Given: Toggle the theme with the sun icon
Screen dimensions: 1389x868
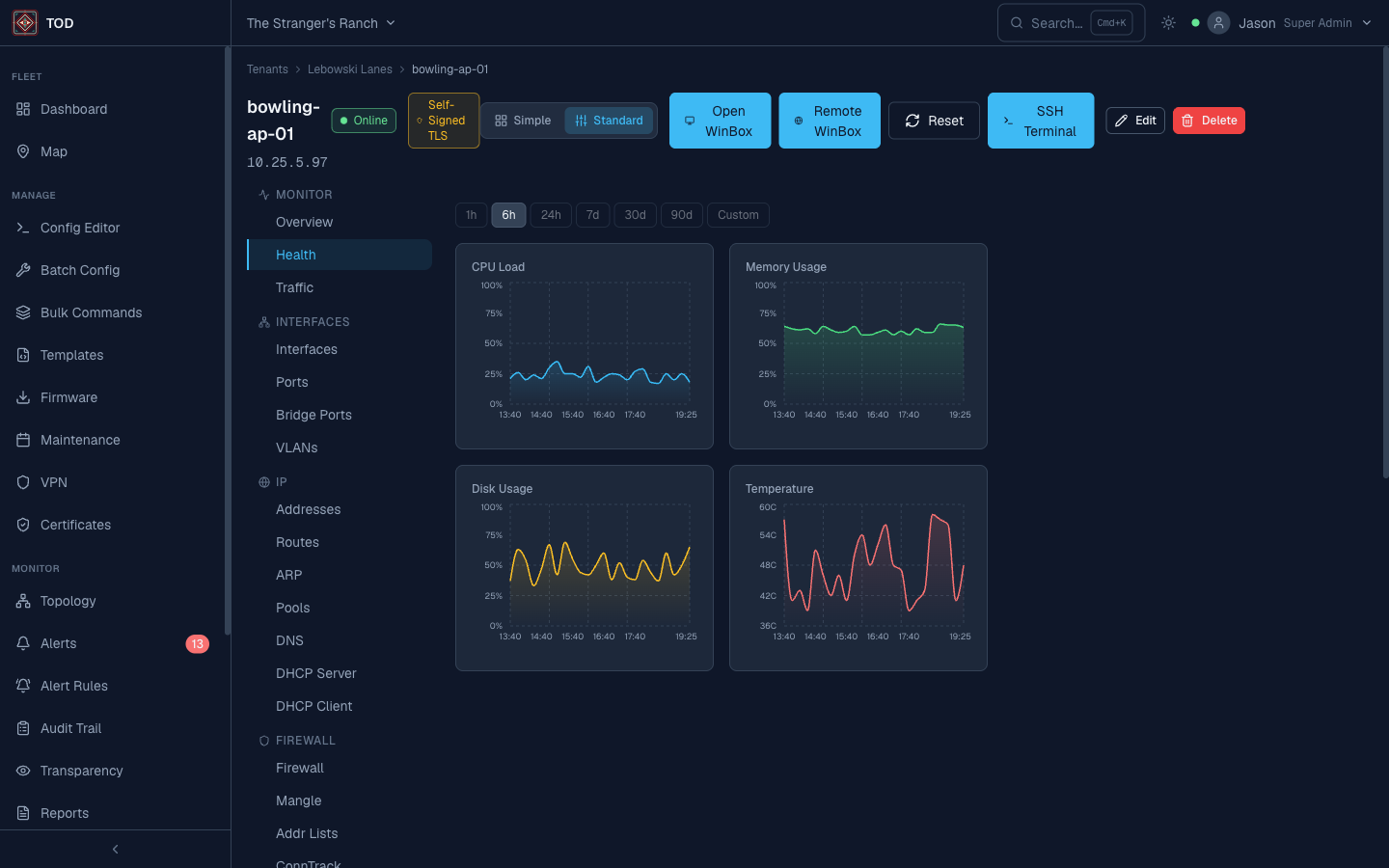Looking at the screenshot, I should point(1168,22).
